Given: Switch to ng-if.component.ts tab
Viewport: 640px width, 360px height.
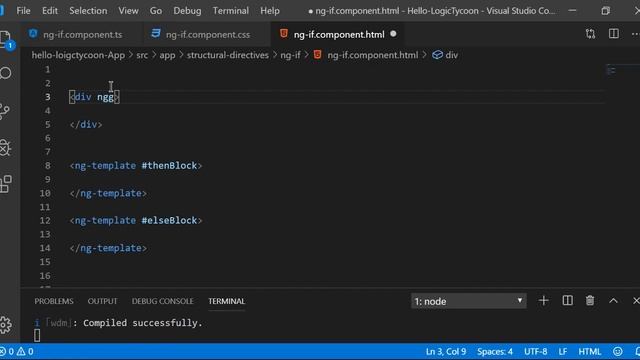Looking at the screenshot, I should tap(82, 34).
